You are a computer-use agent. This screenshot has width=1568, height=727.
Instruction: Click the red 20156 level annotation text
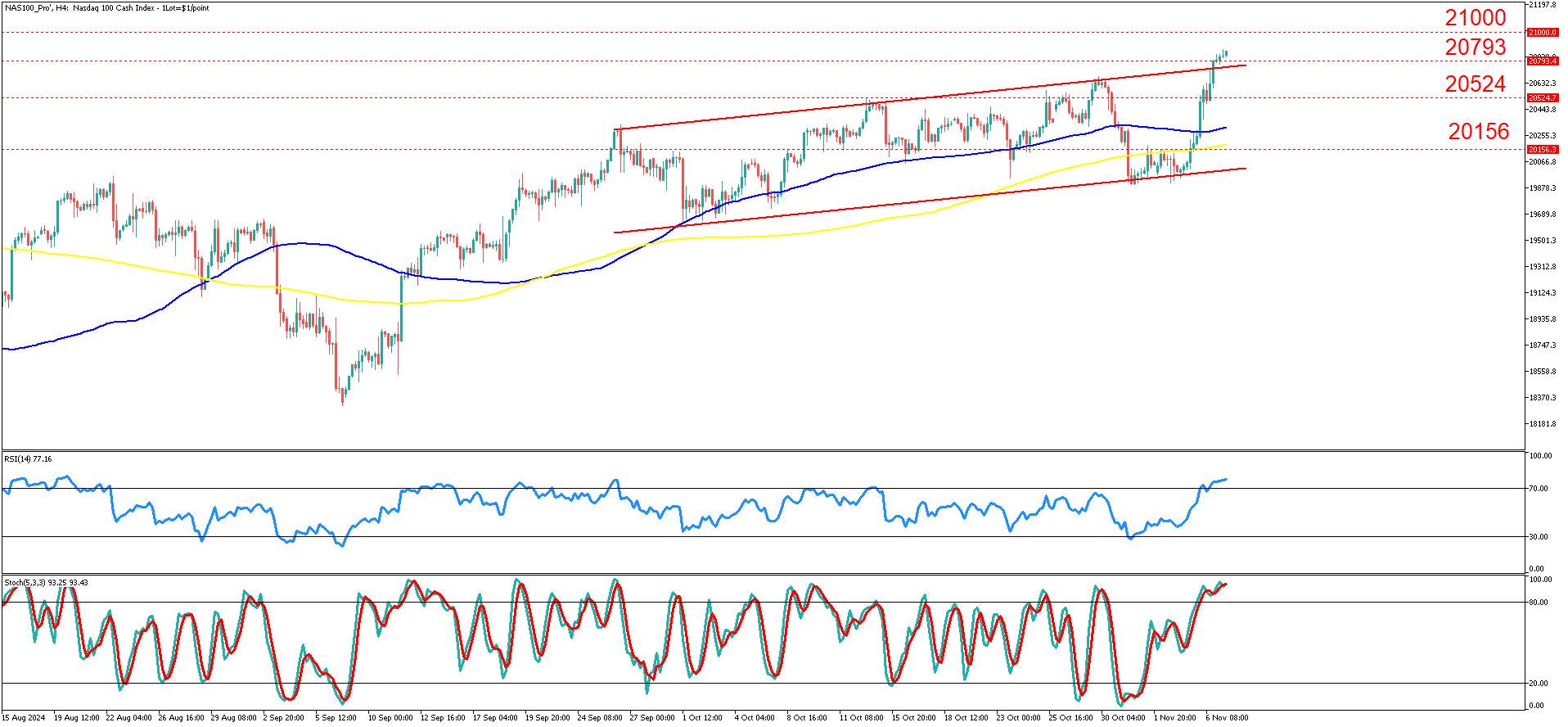pos(1478,132)
